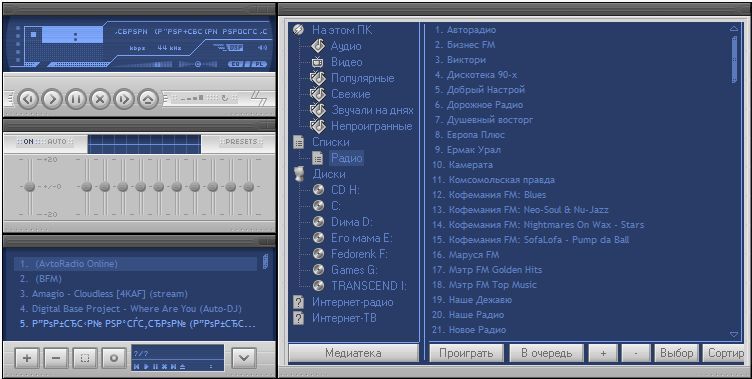This screenshot has width=752, height=379.
Task: Open Видео in the library tree
Action: 346,62
